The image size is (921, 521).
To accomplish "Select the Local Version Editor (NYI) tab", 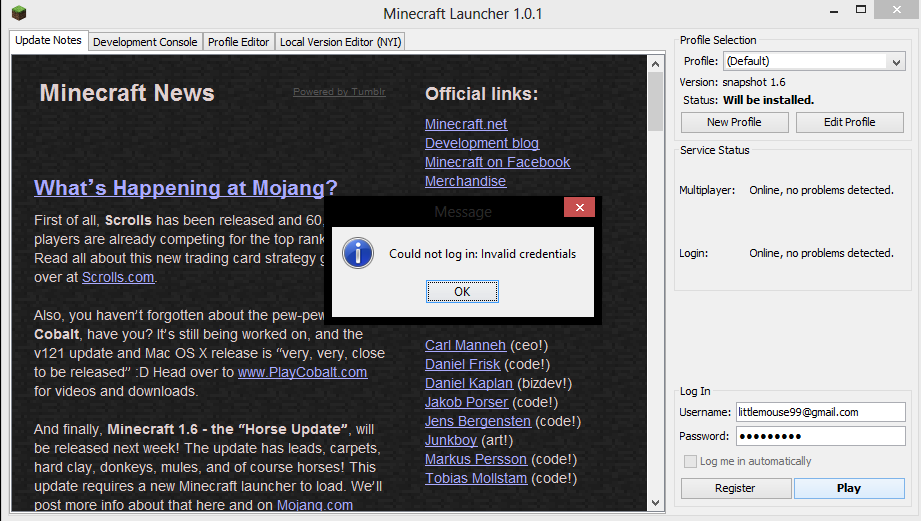I will click(340, 42).
